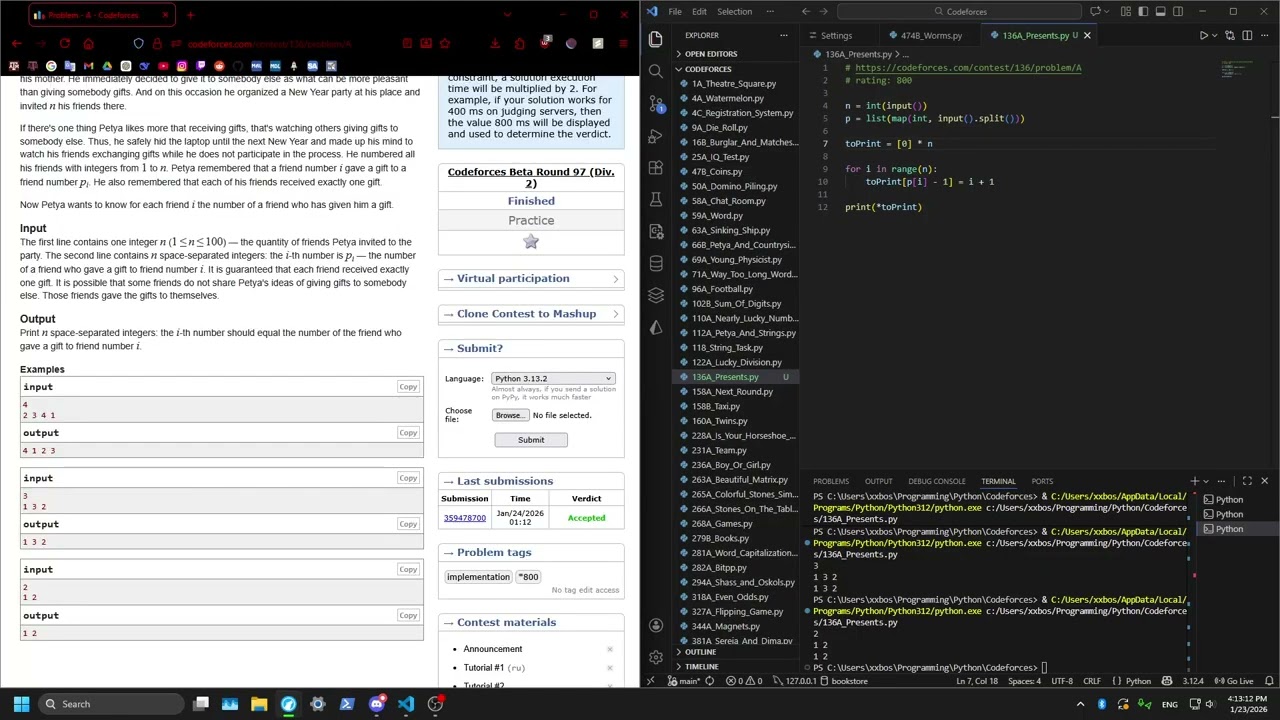The height and width of the screenshot is (720, 1280).
Task: Open submission 359478700 link
Action: 464,518
